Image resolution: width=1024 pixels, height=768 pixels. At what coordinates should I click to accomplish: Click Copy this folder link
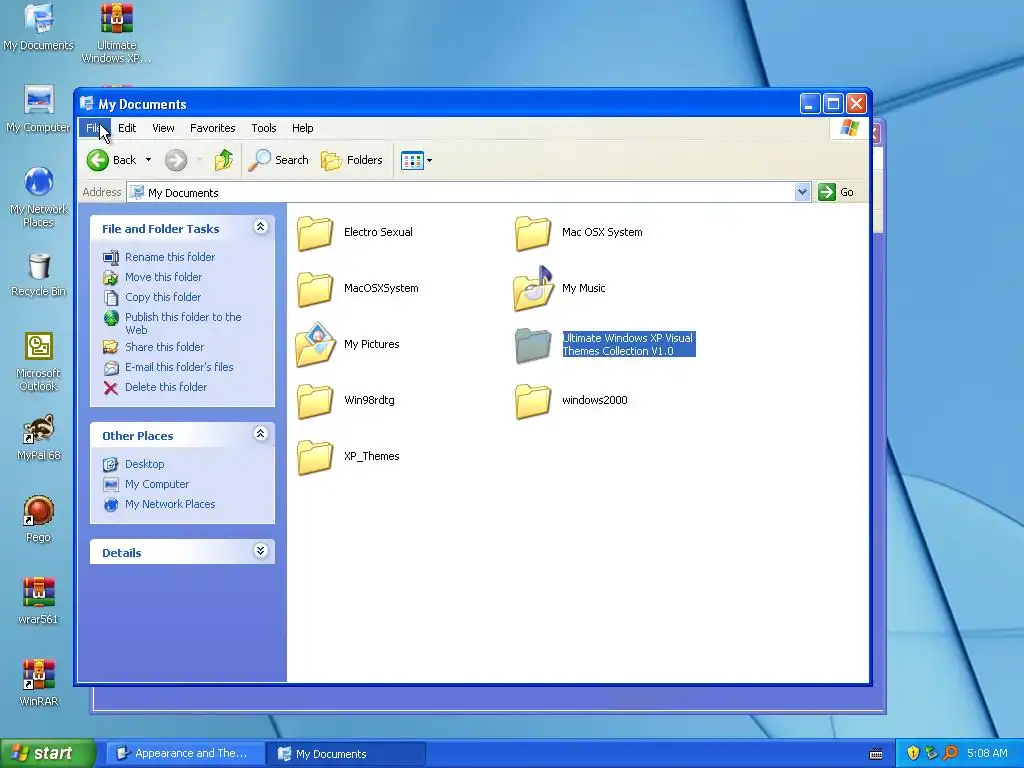(163, 297)
